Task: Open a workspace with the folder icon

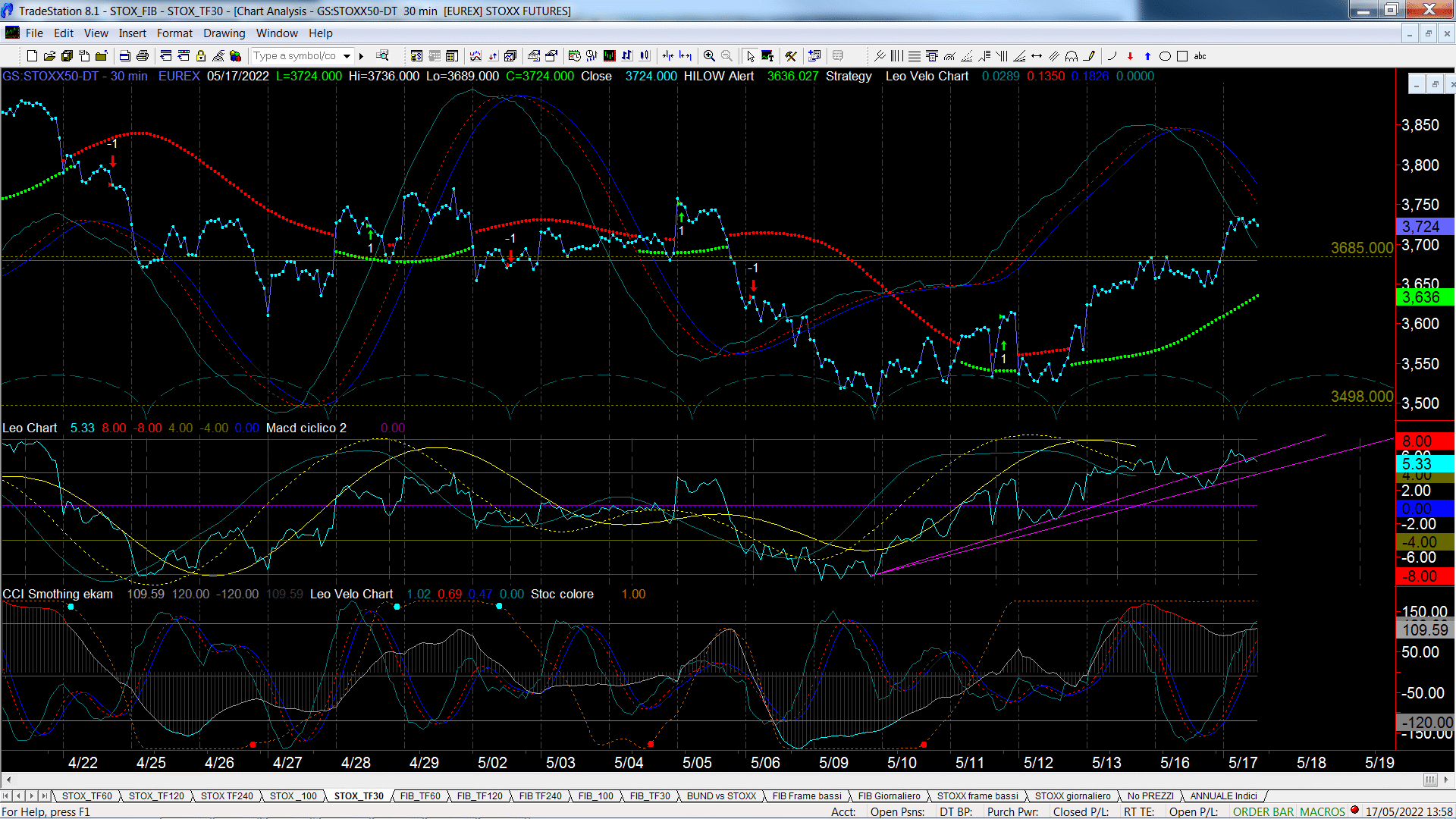Action: tap(49, 56)
